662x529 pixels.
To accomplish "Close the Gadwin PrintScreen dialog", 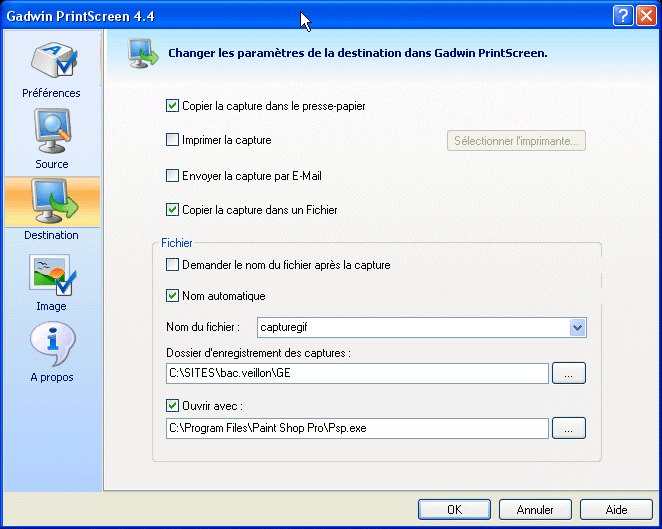I will coord(646,16).
